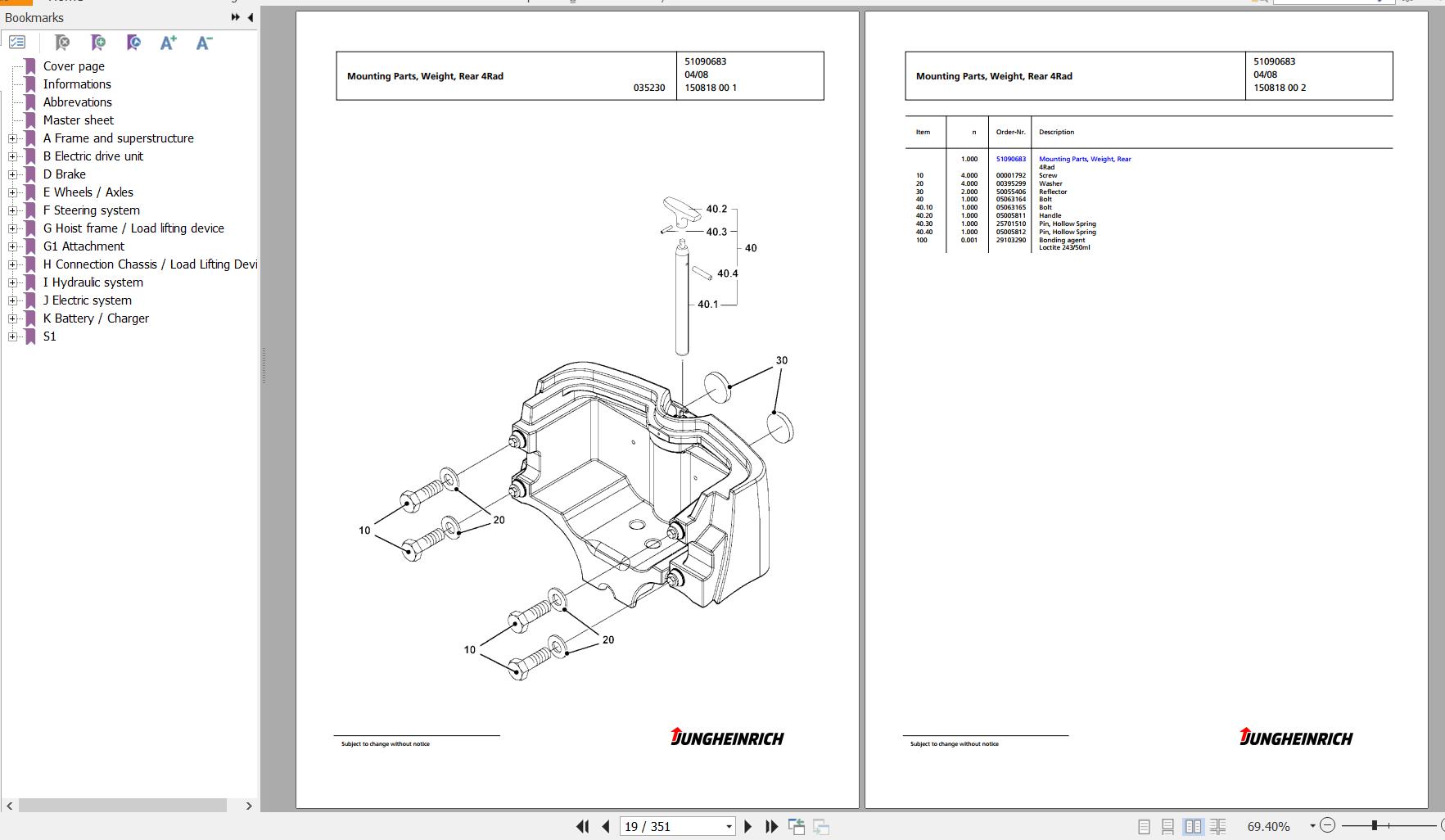Decrease bookmark font size with A- icon
Screen dimensions: 1445x840
[x=205, y=43]
